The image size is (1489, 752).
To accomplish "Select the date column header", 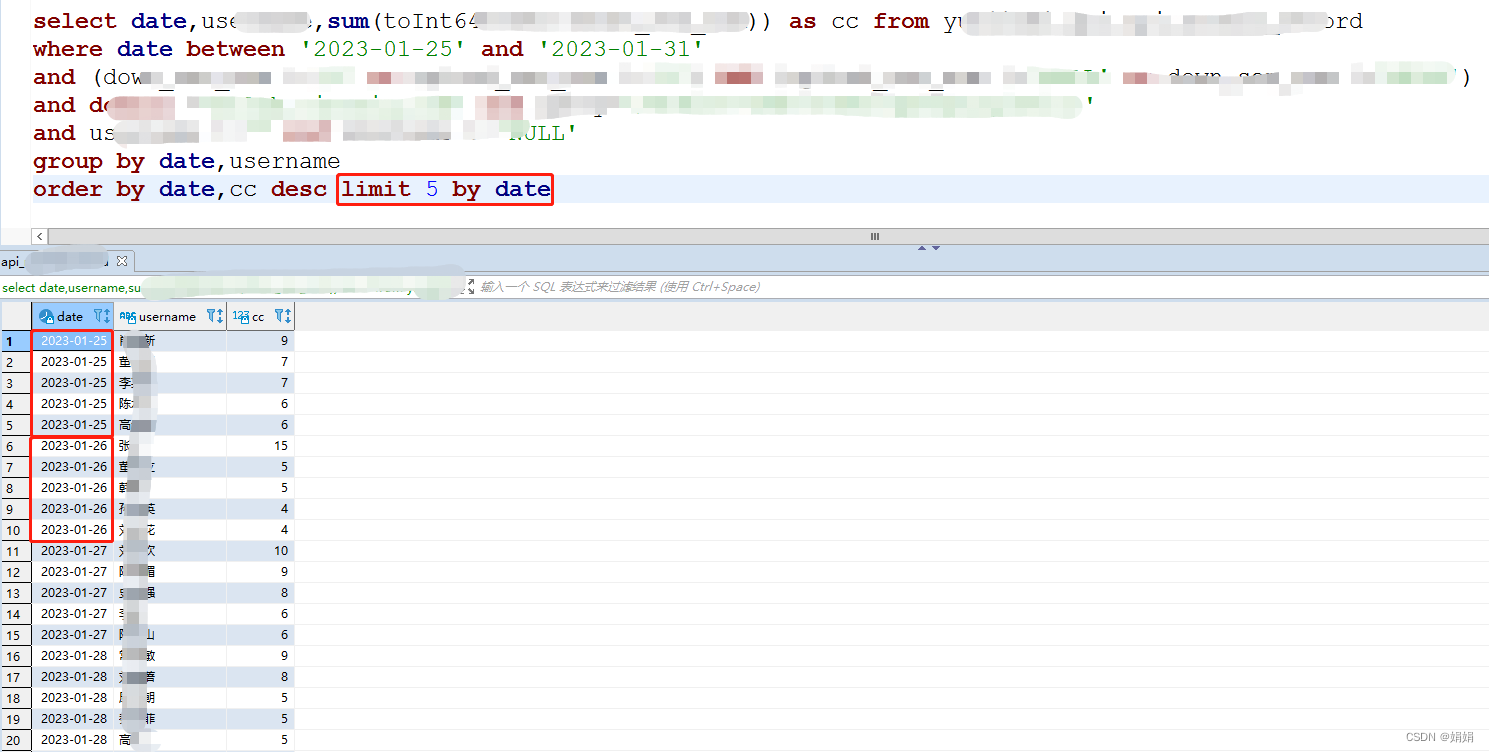I will tap(73, 316).
